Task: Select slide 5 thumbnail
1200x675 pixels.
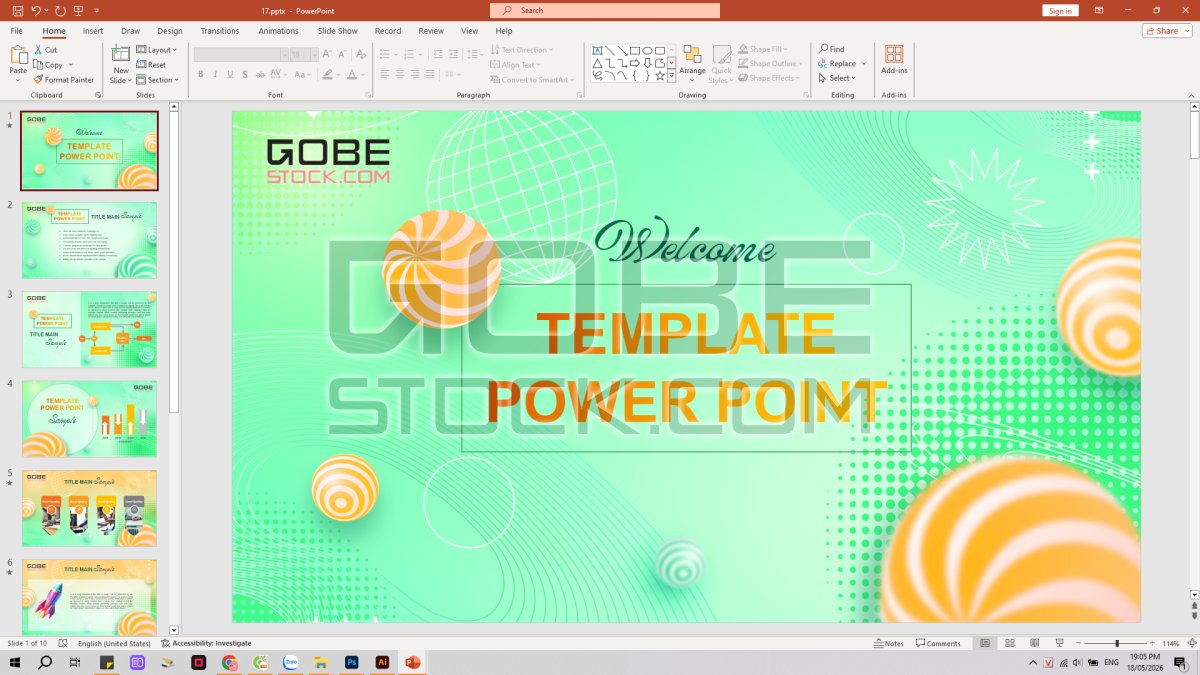Action: pyautogui.click(x=90, y=508)
